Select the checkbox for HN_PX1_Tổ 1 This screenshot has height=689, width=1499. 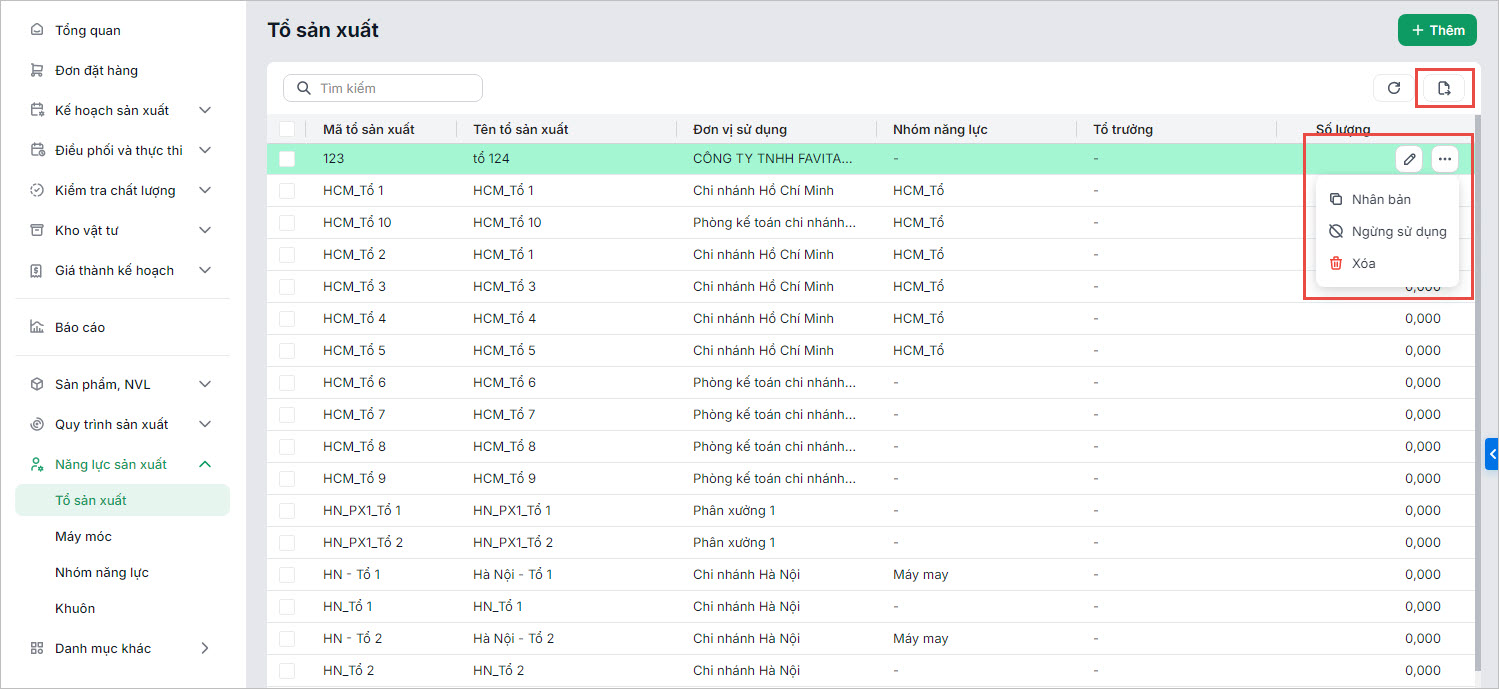(287, 511)
